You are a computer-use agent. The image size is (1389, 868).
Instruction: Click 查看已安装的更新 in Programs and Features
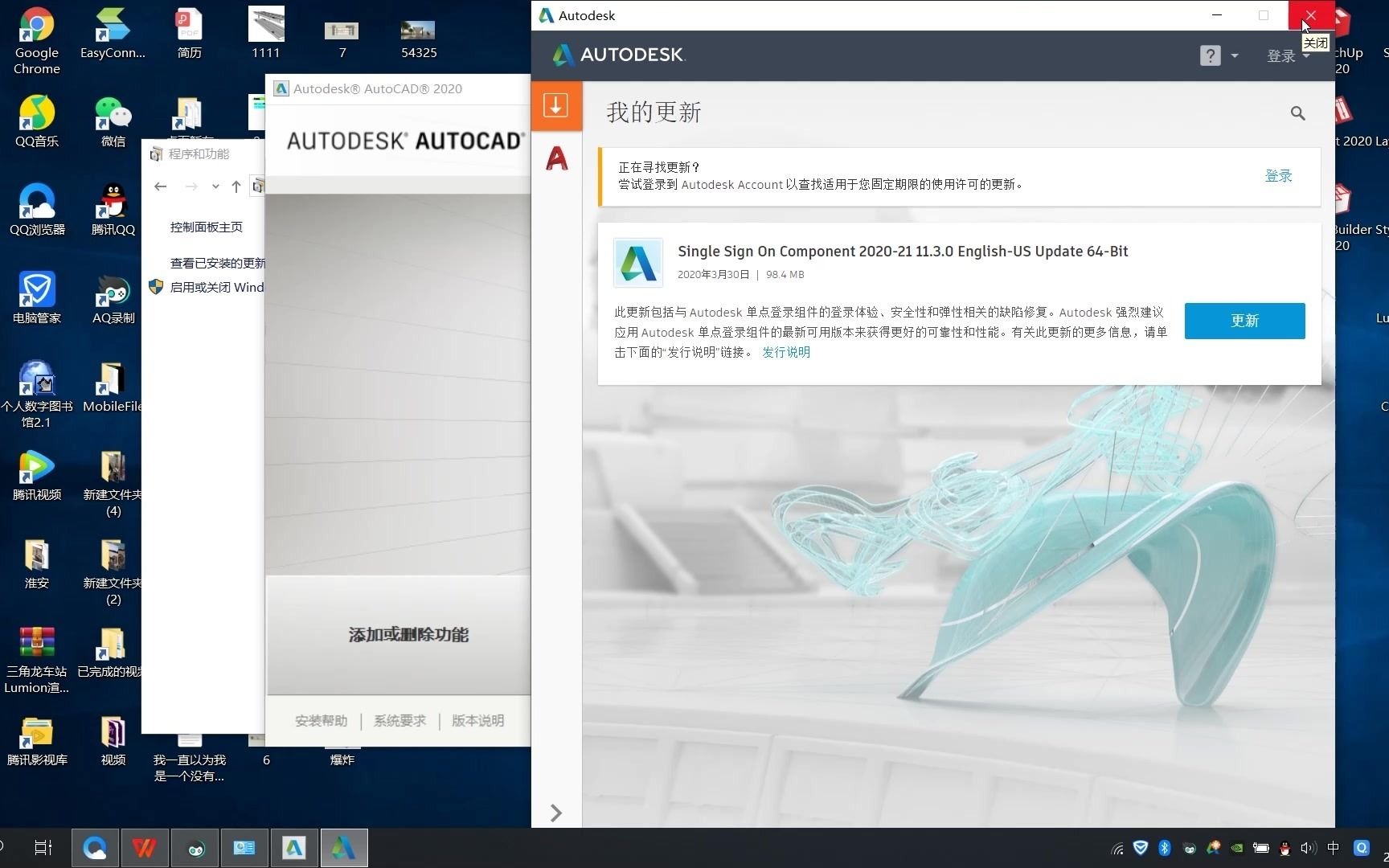click(217, 263)
